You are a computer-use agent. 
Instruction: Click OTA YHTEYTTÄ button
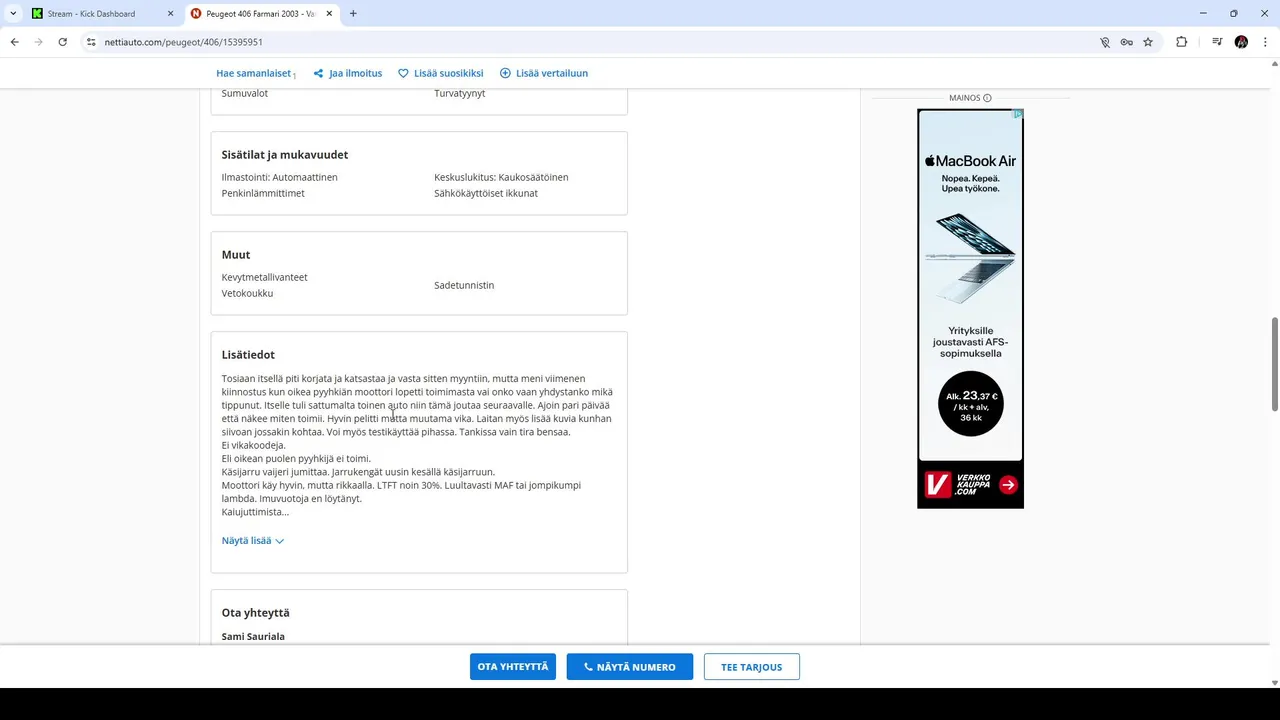(x=513, y=667)
